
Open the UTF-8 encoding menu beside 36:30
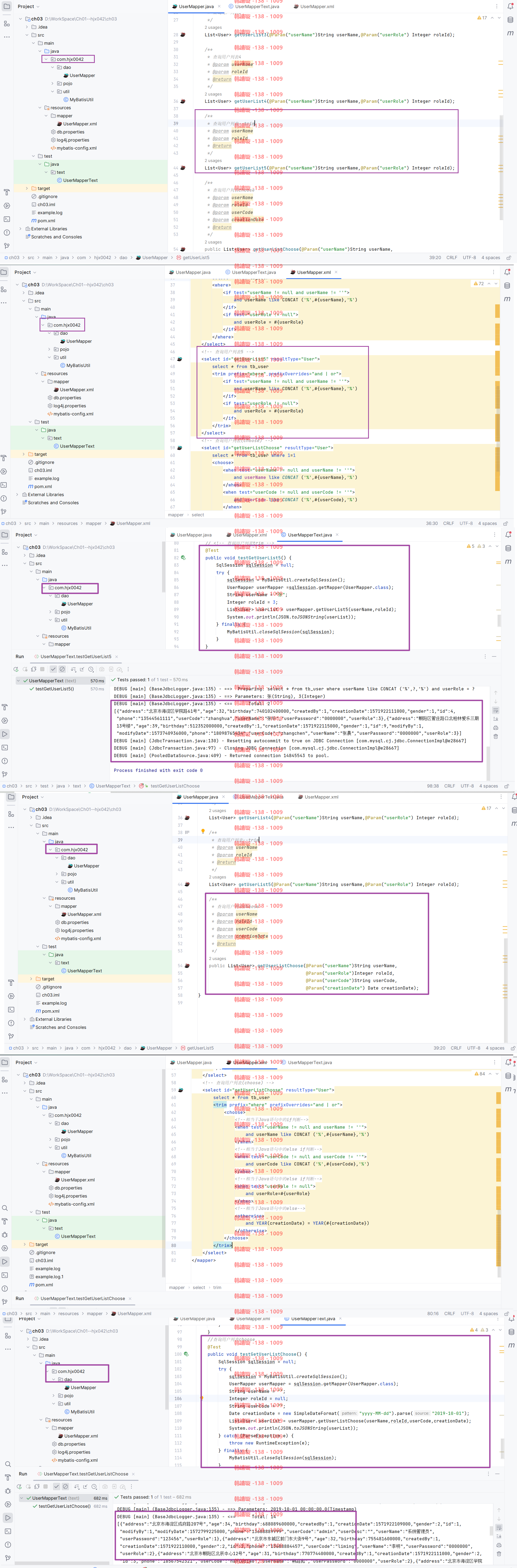tap(466, 524)
